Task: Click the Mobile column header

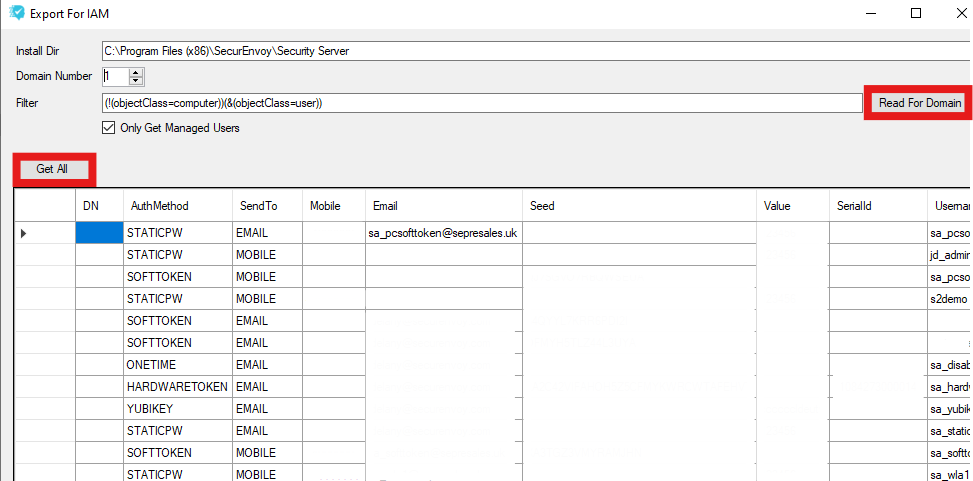Action: (x=334, y=205)
